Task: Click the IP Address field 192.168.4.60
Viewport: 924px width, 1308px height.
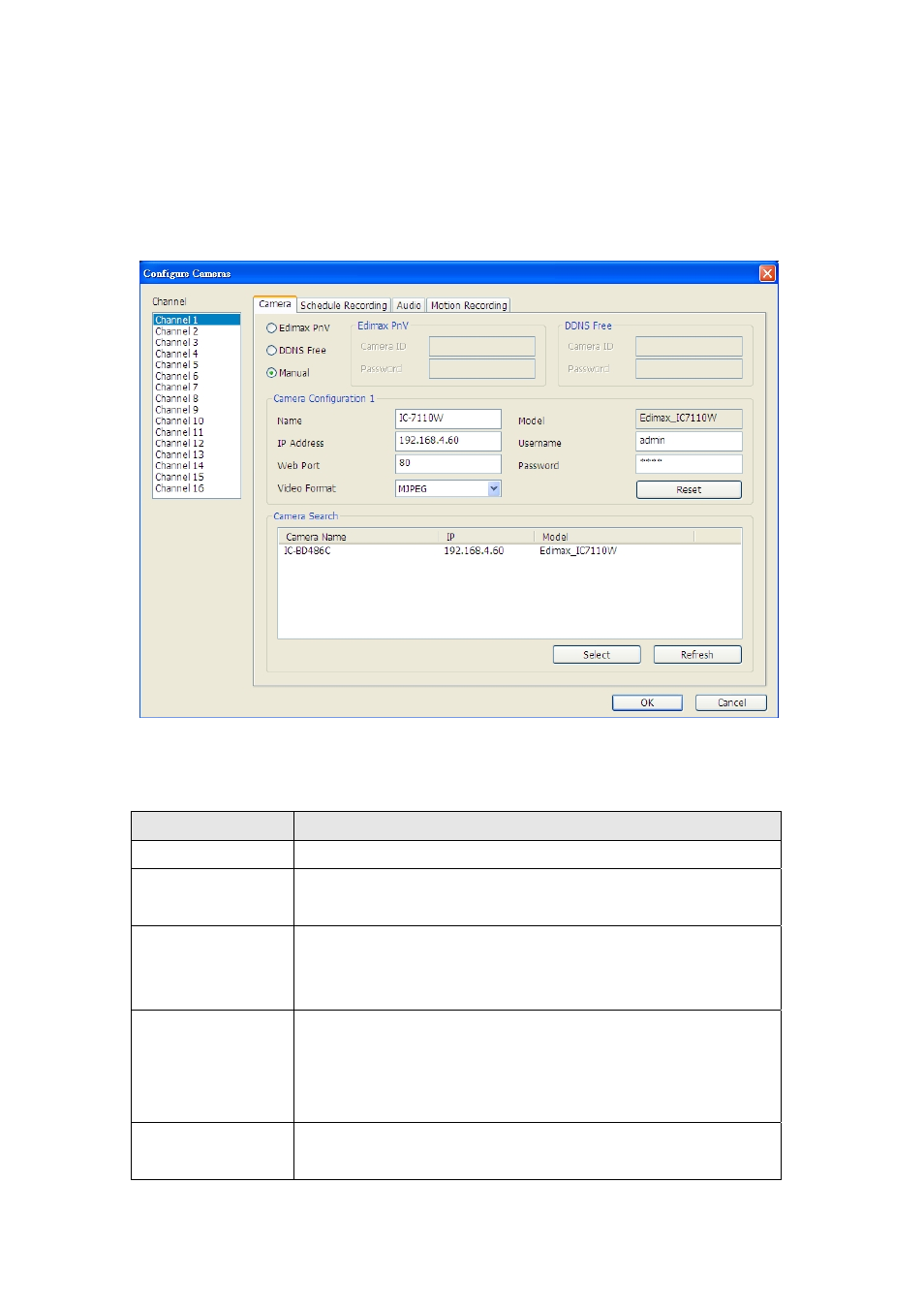Action: pyautogui.click(x=448, y=441)
